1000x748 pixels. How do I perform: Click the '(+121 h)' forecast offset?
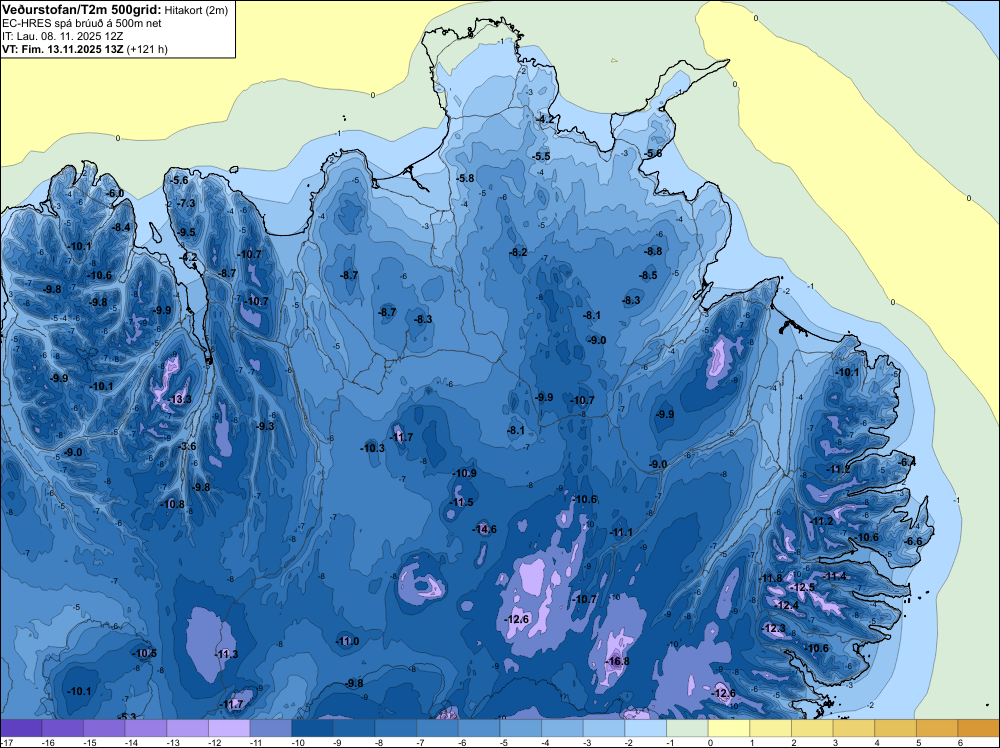[x=147, y=49]
